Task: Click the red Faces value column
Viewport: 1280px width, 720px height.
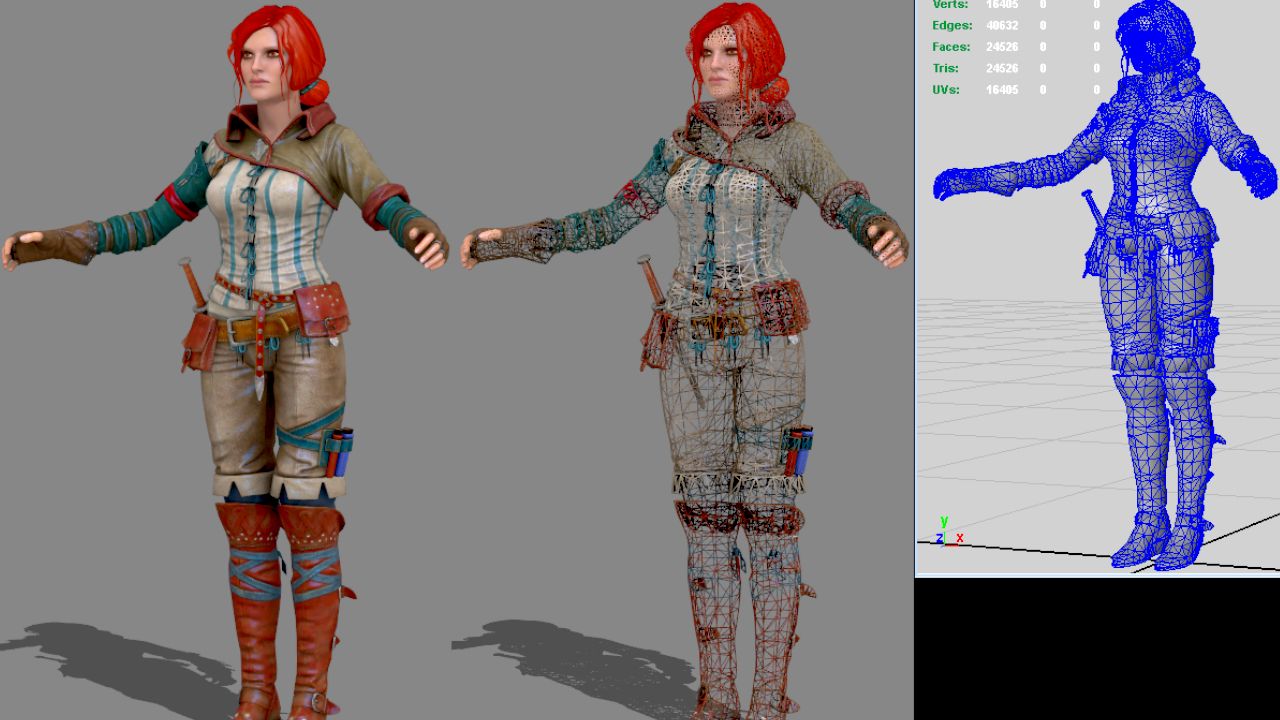Action: 1002,46
